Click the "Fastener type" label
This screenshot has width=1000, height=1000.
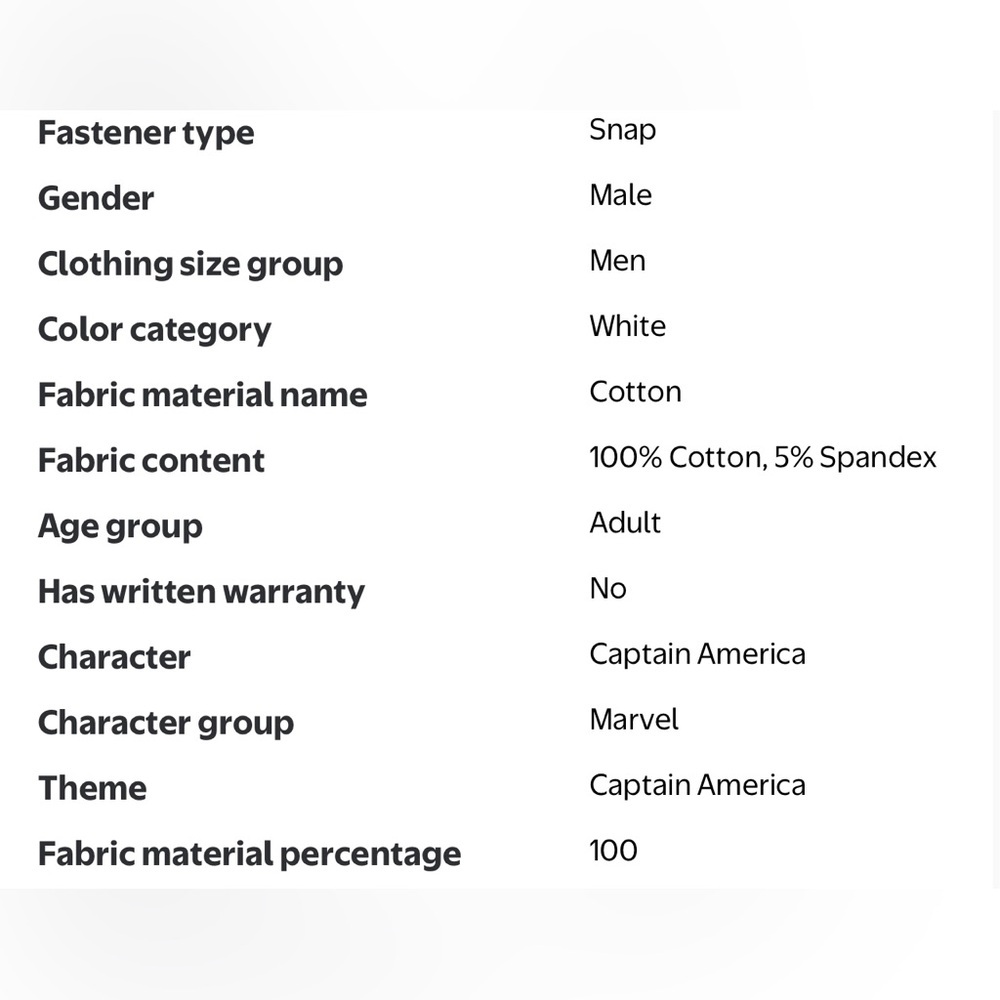pyautogui.click(x=146, y=133)
